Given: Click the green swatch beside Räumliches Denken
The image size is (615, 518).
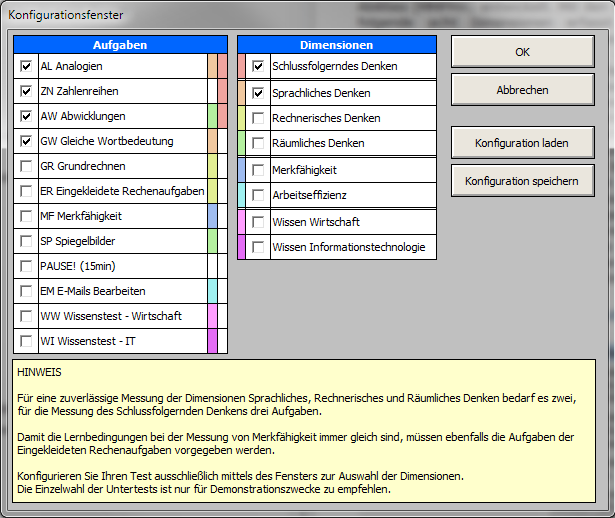Looking at the screenshot, I should pos(242,144).
